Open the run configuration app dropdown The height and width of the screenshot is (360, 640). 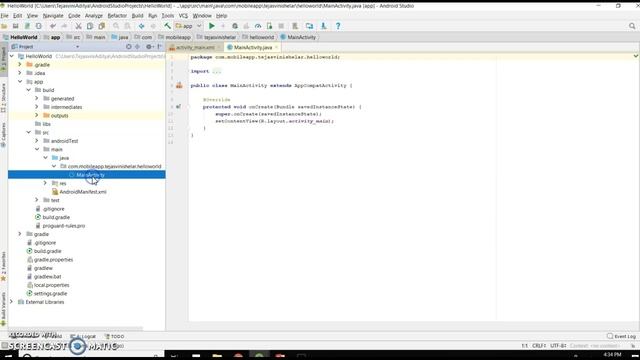188,26
